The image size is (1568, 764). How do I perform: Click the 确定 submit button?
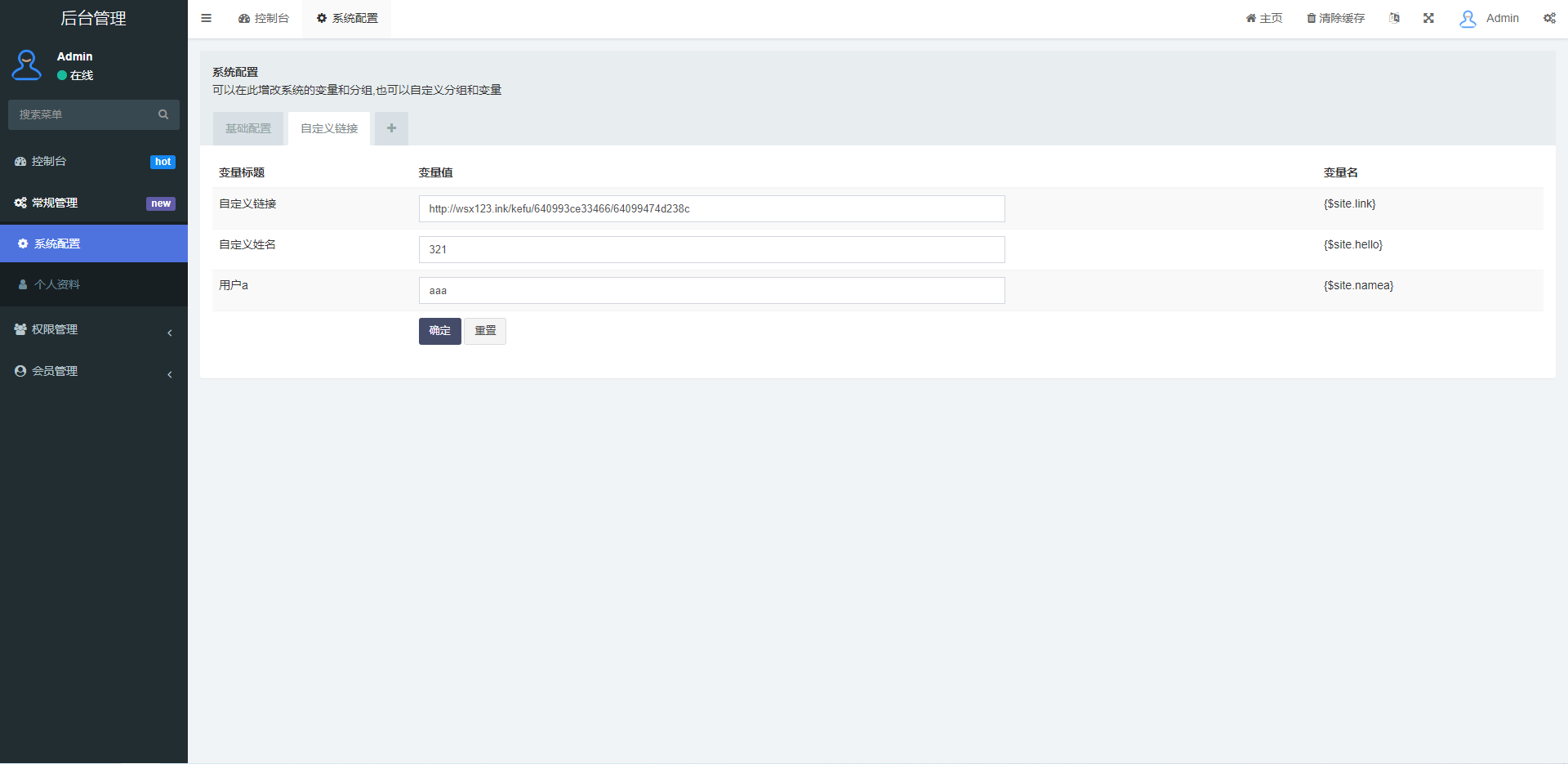439,331
